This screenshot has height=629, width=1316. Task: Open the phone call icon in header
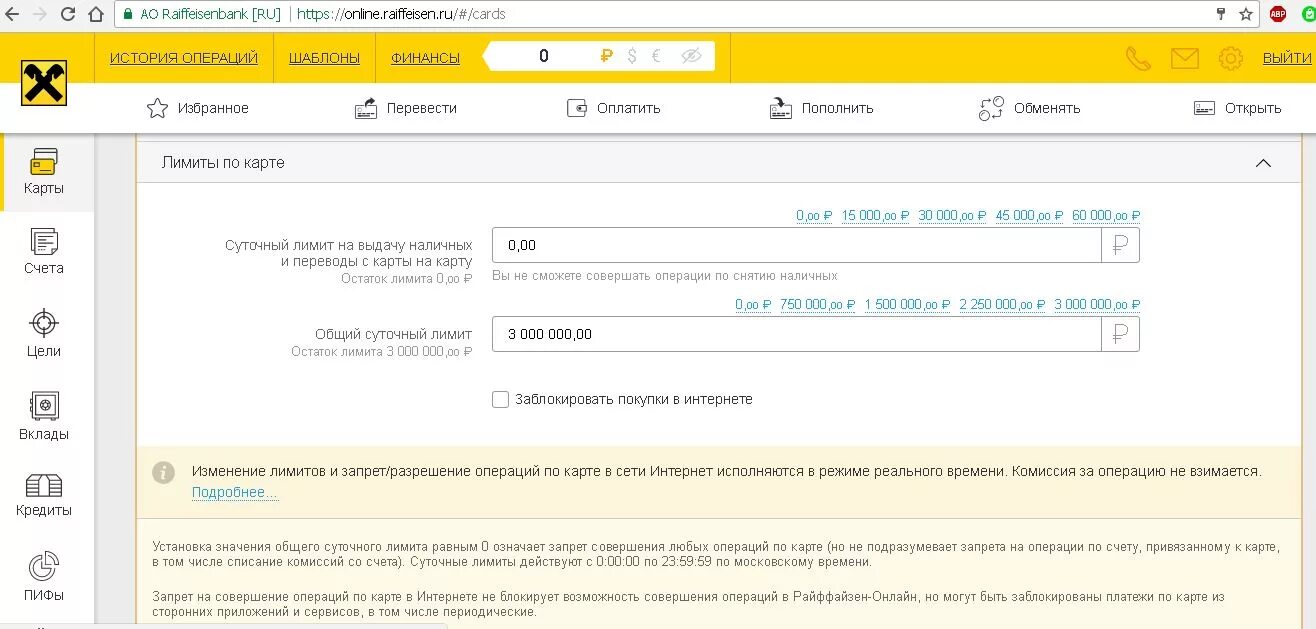1138,58
